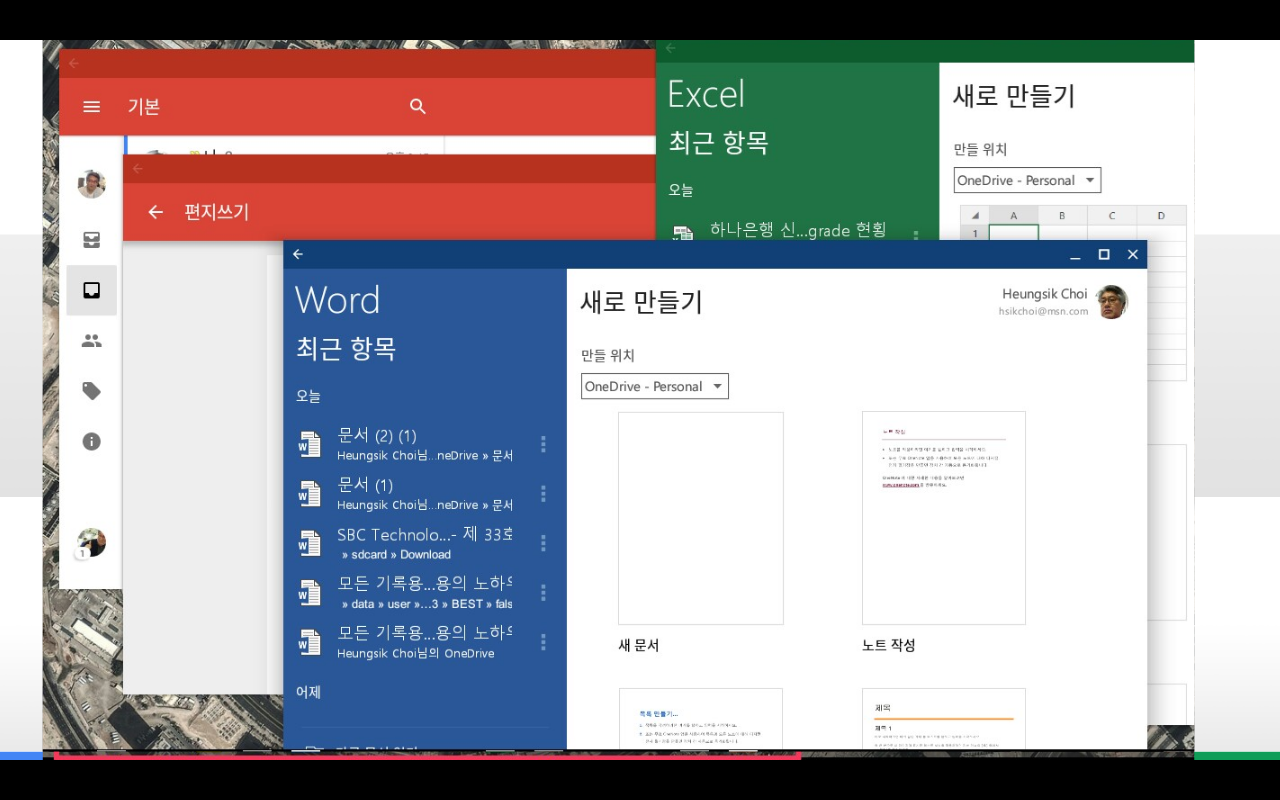Screen dimensions: 1280x800
Task: Close the Word window
Action: tap(1133, 255)
